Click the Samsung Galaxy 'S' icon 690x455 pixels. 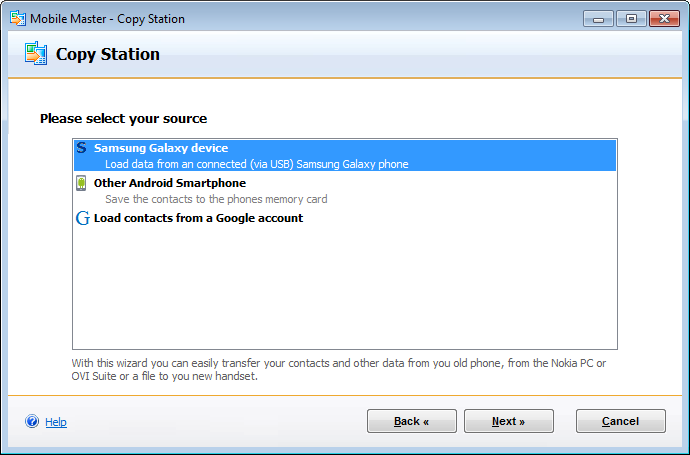pyautogui.click(x=82, y=148)
